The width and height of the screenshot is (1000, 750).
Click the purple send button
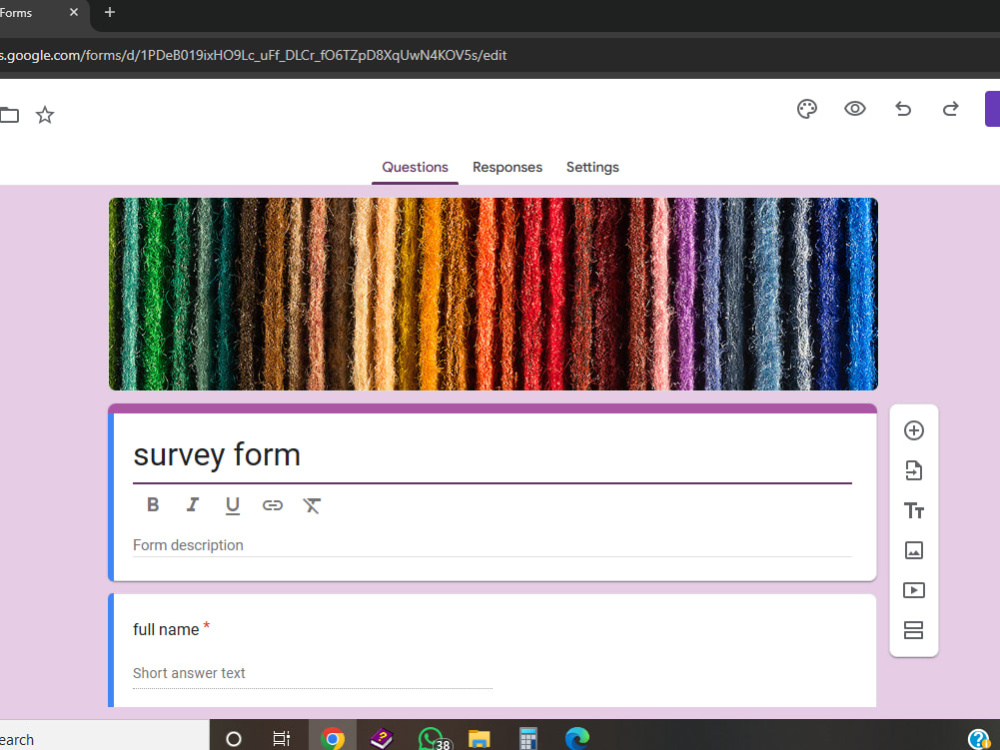pos(992,109)
